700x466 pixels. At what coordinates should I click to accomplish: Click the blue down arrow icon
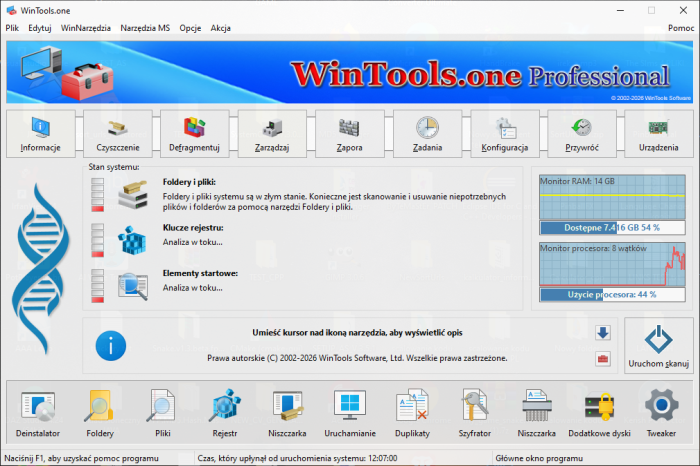click(603, 333)
